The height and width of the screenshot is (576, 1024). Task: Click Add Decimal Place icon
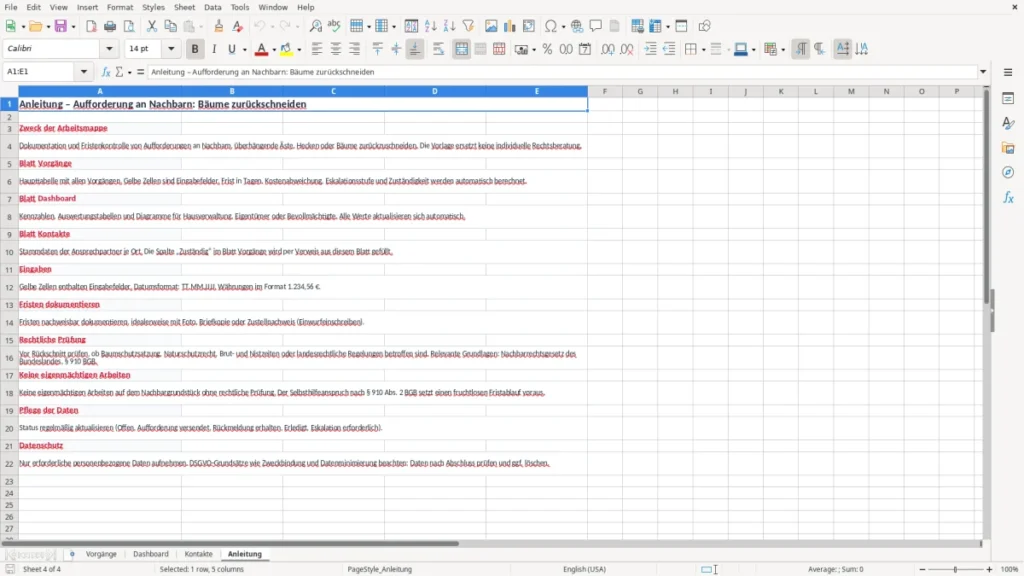607,49
